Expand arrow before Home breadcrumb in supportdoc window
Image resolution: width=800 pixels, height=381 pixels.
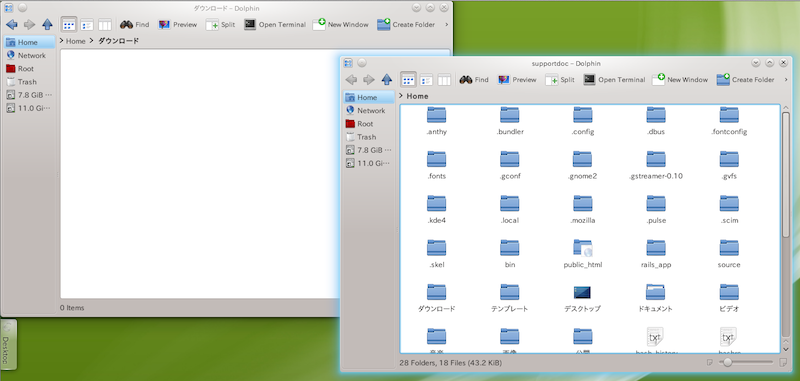pos(401,96)
